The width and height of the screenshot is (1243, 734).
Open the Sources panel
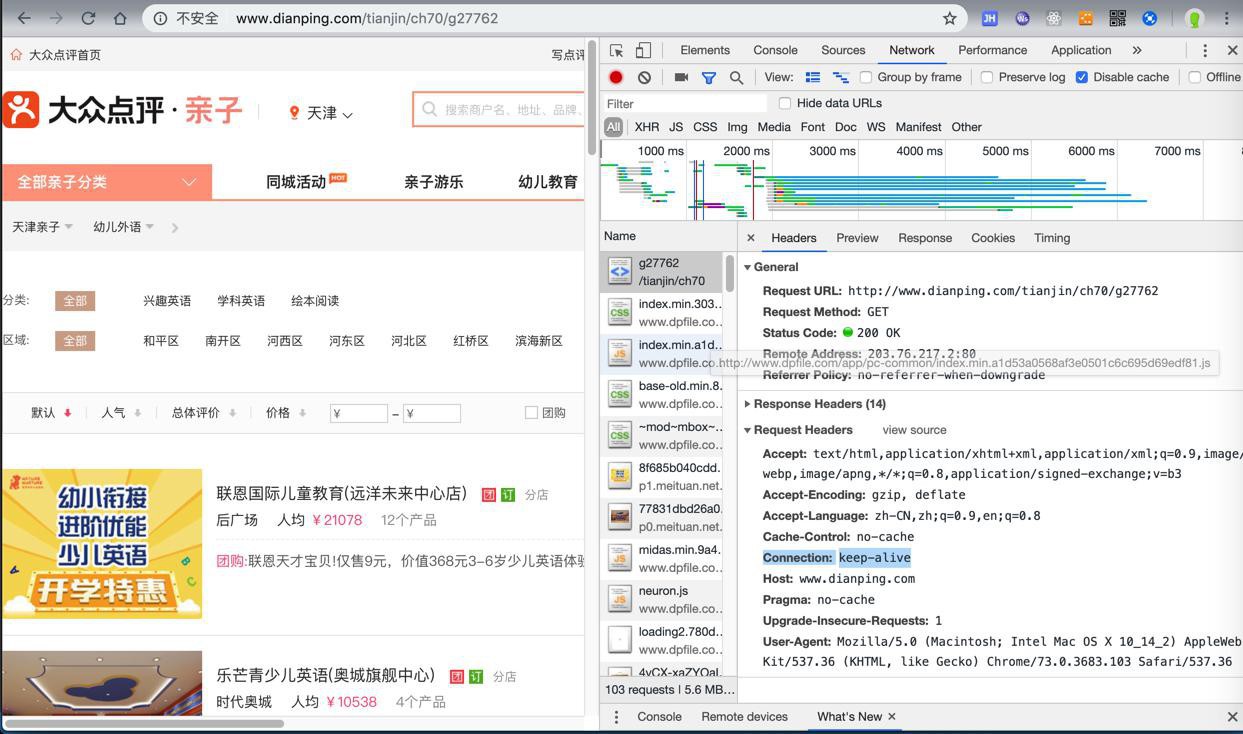(843, 50)
